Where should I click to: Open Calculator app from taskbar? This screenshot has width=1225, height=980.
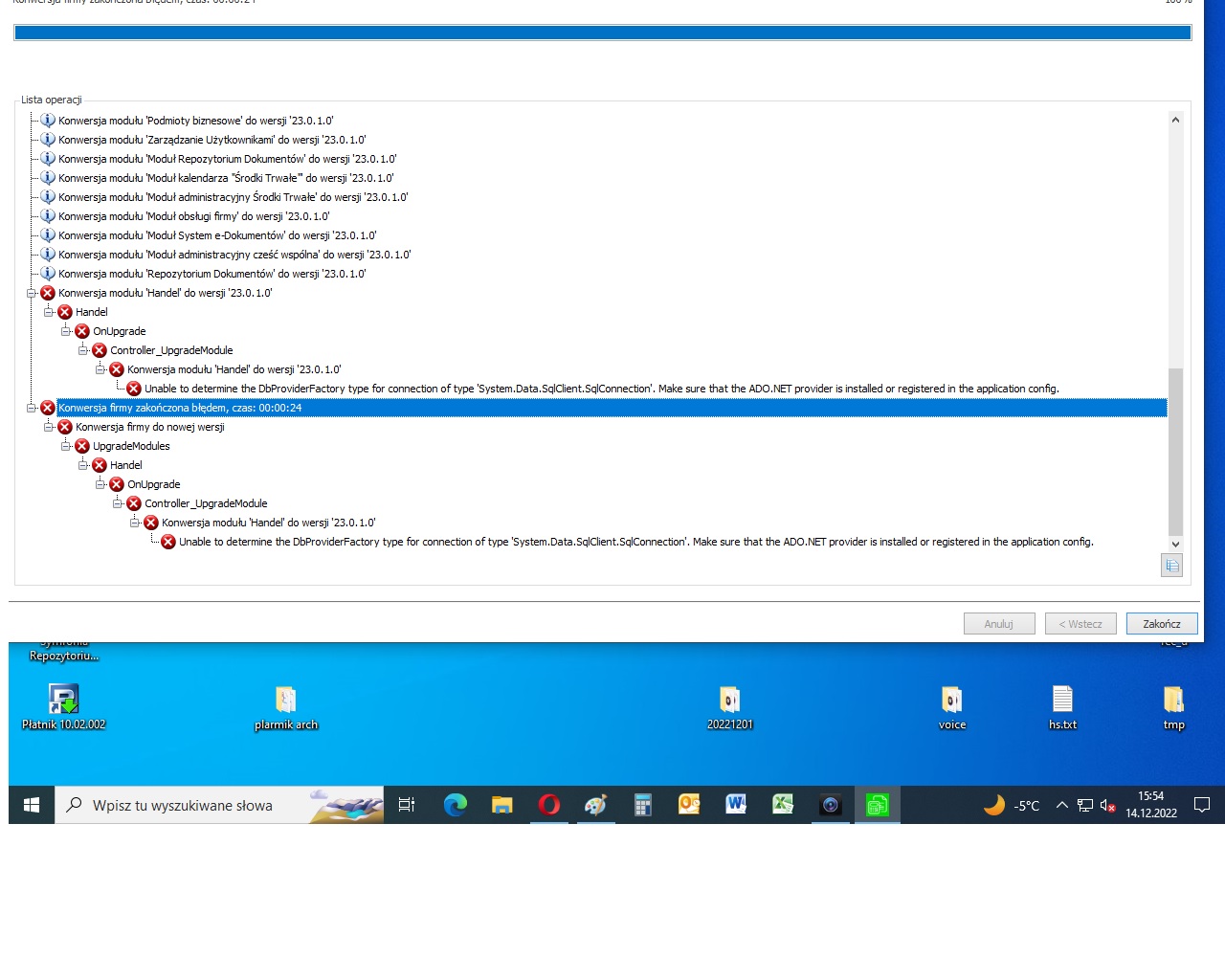click(643, 805)
